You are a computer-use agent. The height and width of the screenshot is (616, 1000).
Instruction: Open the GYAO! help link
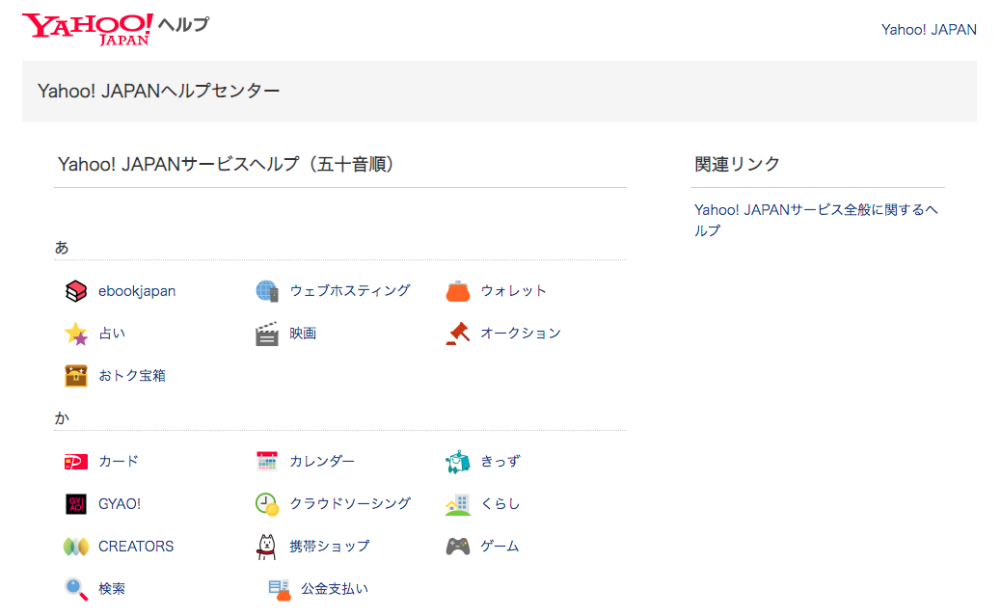point(119,504)
